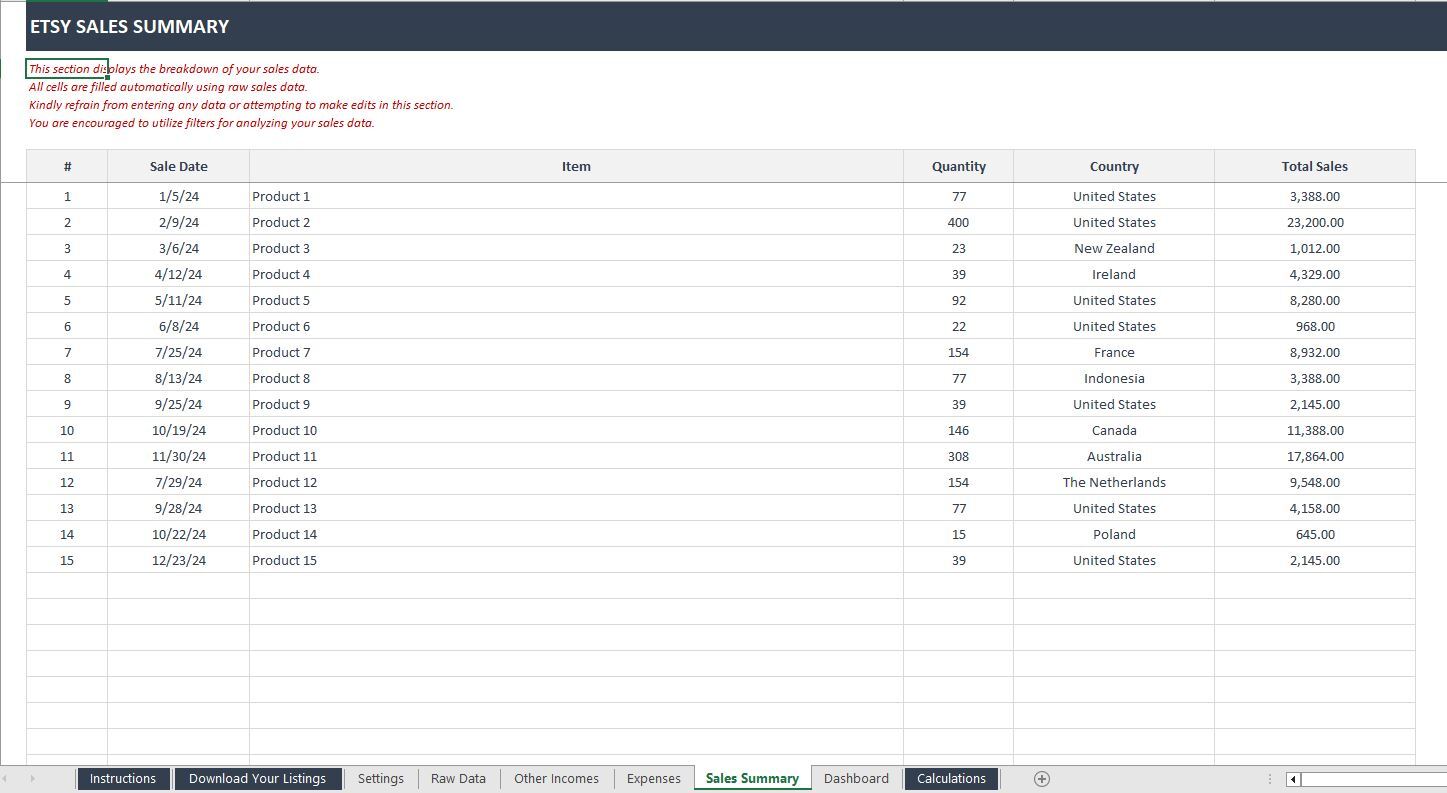
Task: Select total sales 8,932.00
Action: click(1314, 353)
